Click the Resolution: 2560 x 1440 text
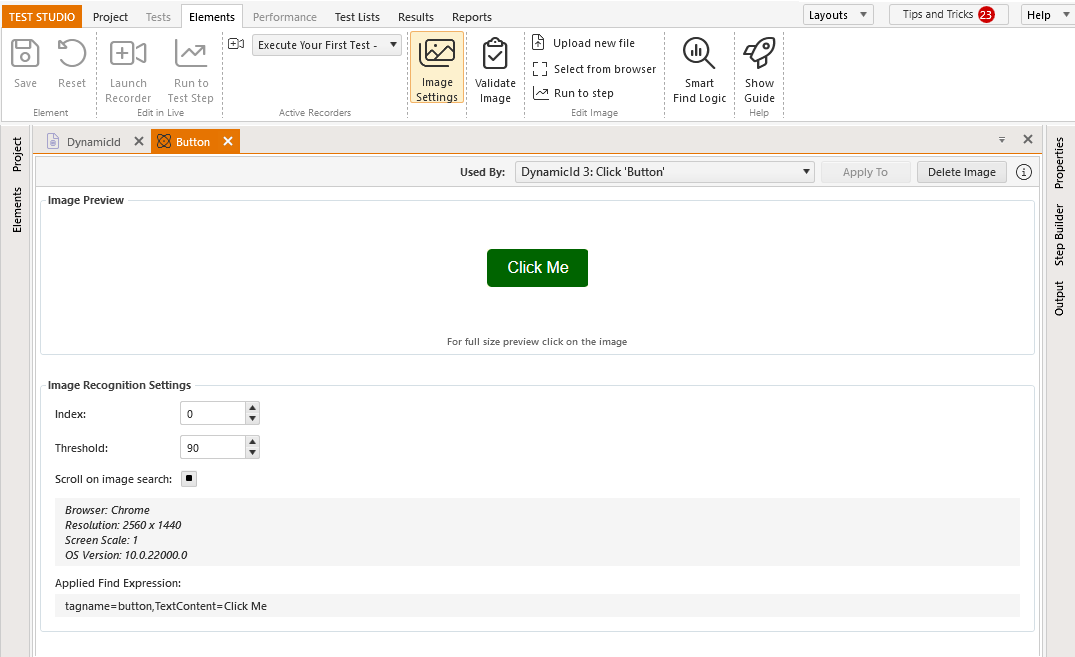1075x657 pixels. (x=123, y=525)
